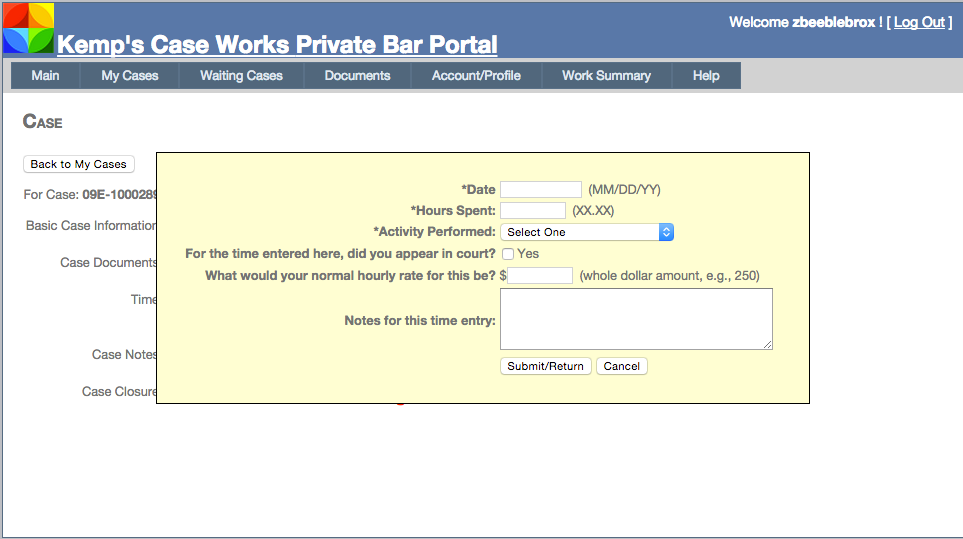Click into the Hours Spent field
Viewport: 963px width, 539px height.
(532, 210)
